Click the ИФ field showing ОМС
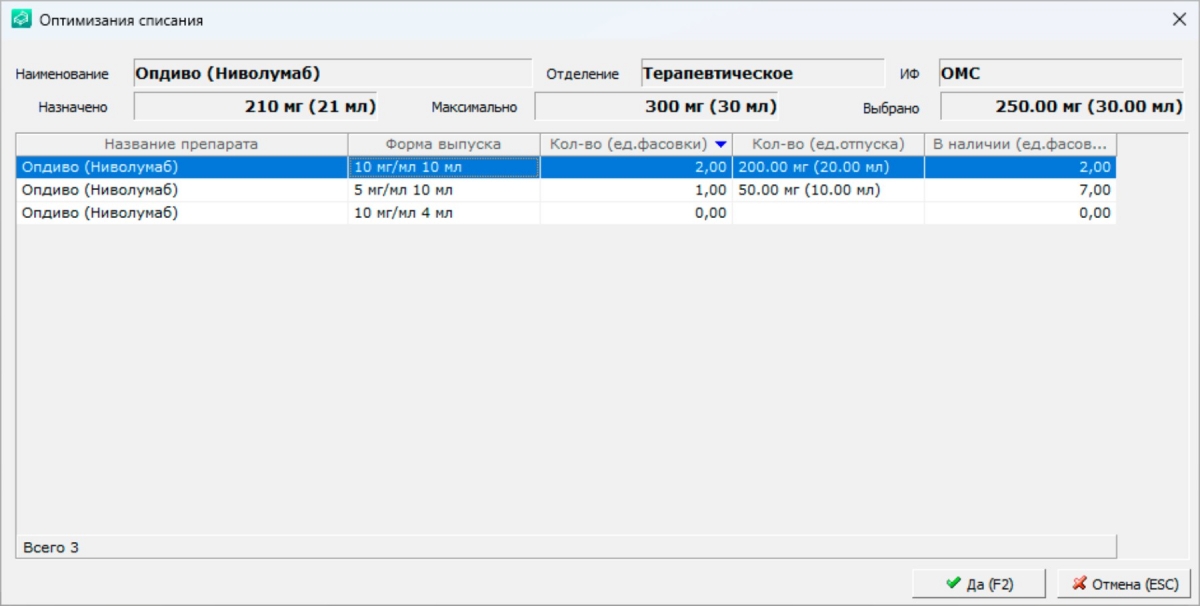The width and height of the screenshot is (1200, 606). [x=1060, y=73]
